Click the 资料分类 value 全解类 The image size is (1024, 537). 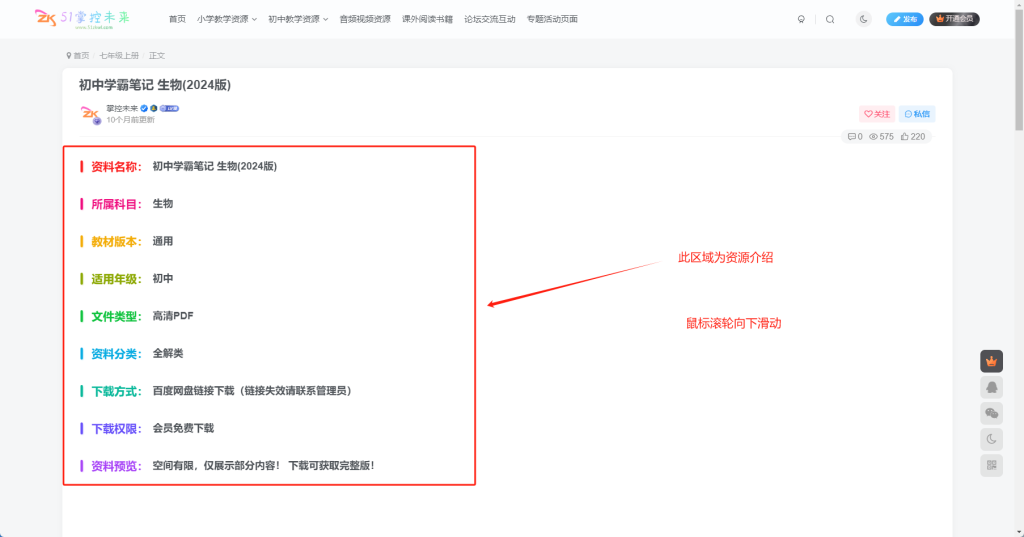[168, 353]
